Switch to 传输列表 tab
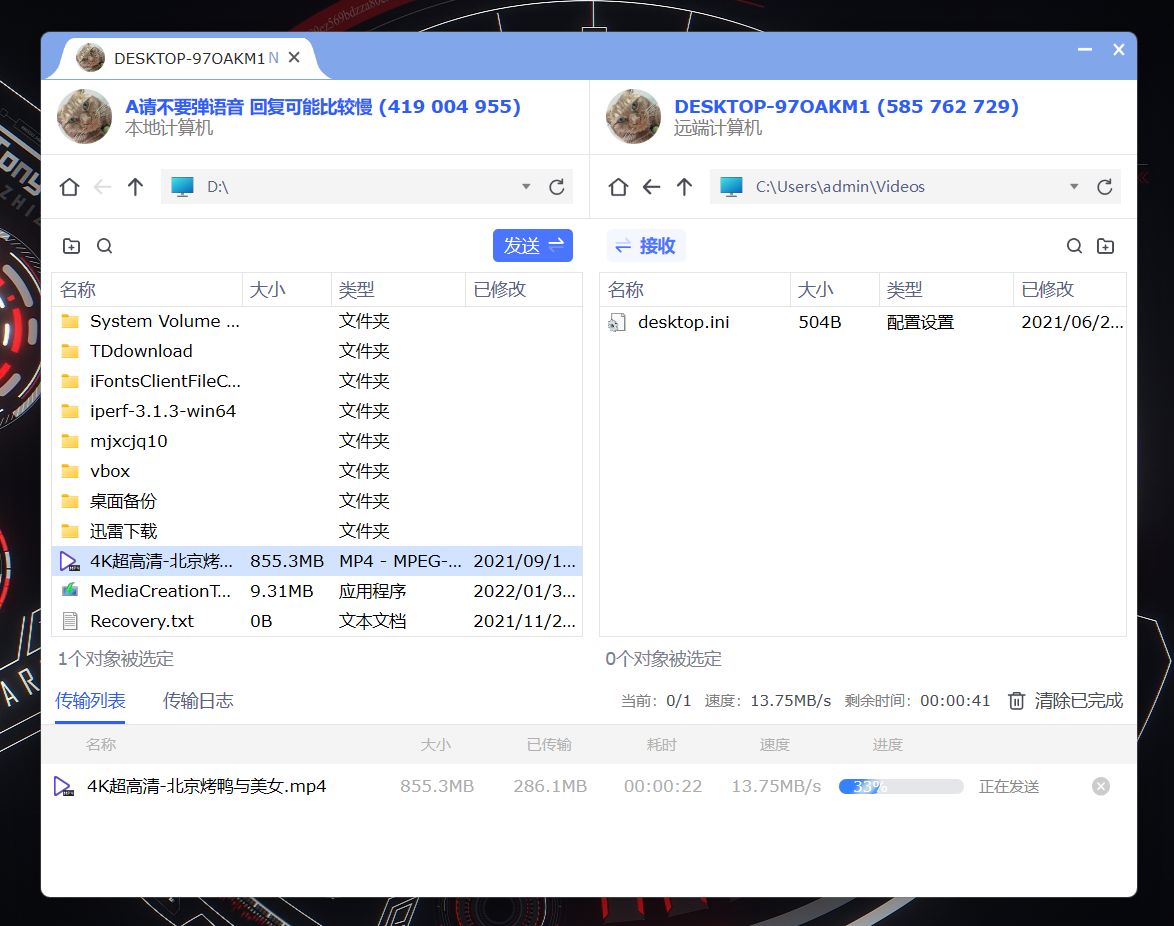The image size is (1174, 926). click(x=90, y=701)
